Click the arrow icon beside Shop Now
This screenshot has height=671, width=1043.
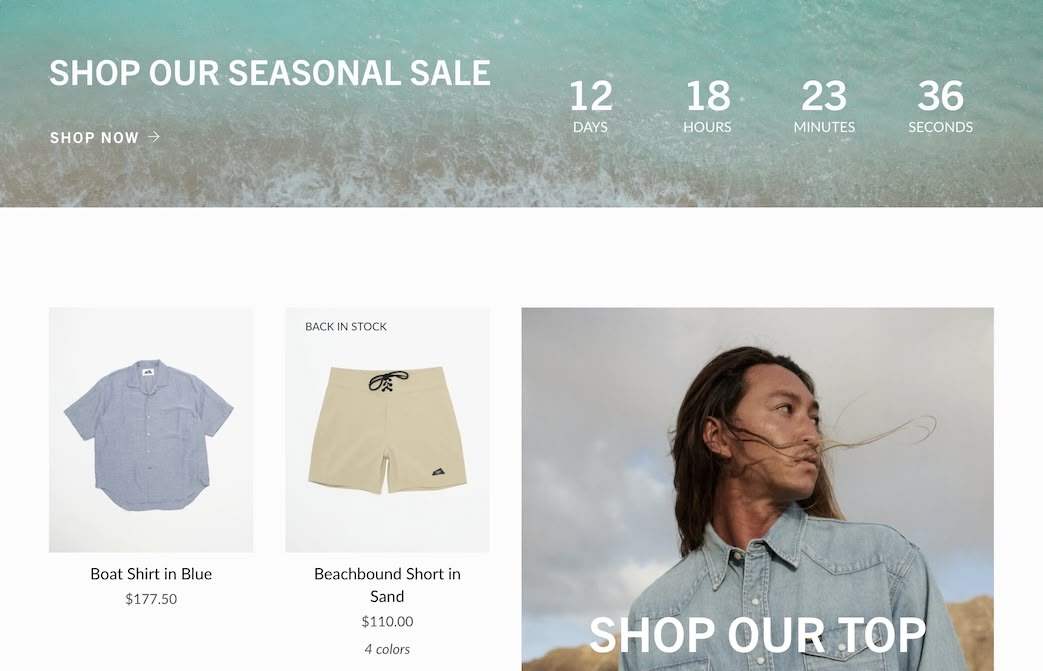pos(154,137)
